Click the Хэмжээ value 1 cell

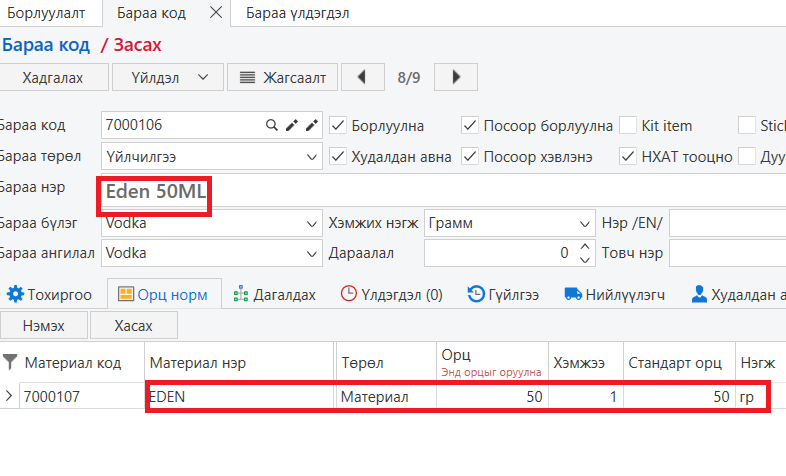click(585, 396)
